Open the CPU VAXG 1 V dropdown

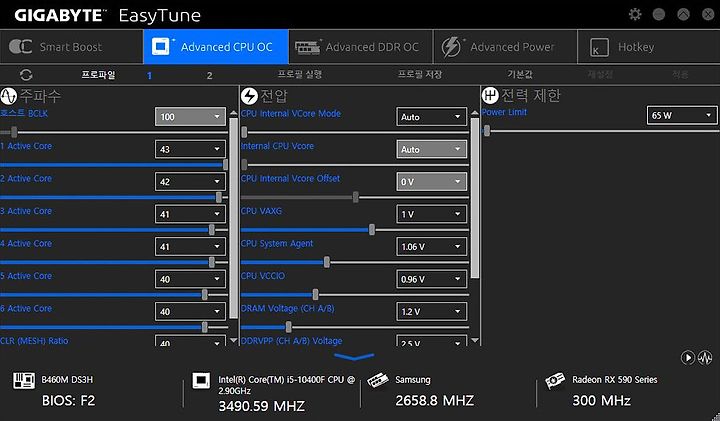pyautogui.click(x=431, y=214)
